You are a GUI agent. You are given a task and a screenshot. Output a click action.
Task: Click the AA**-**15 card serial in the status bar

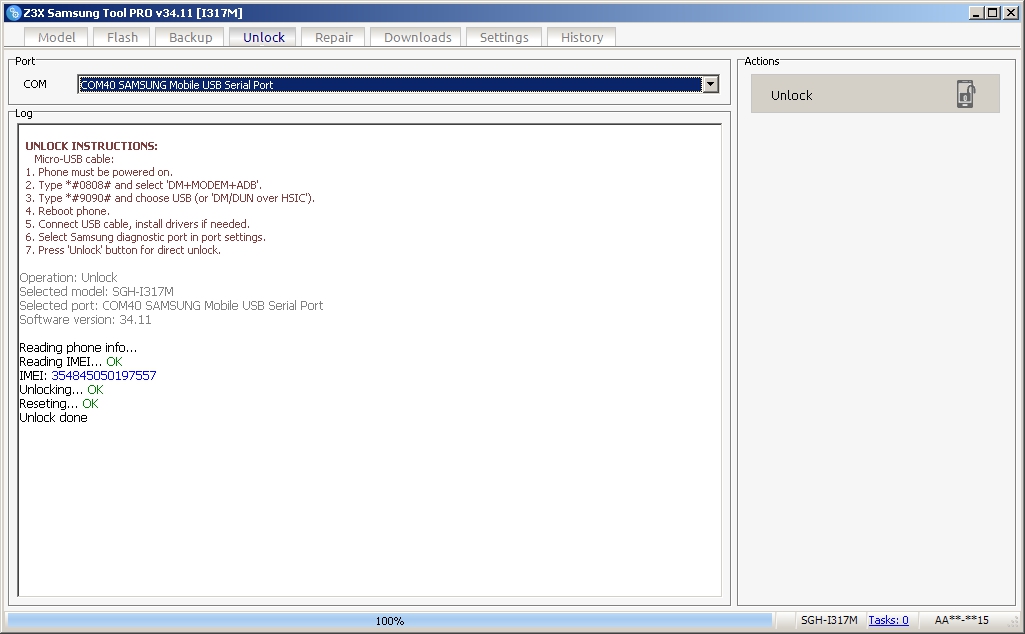coord(962,620)
